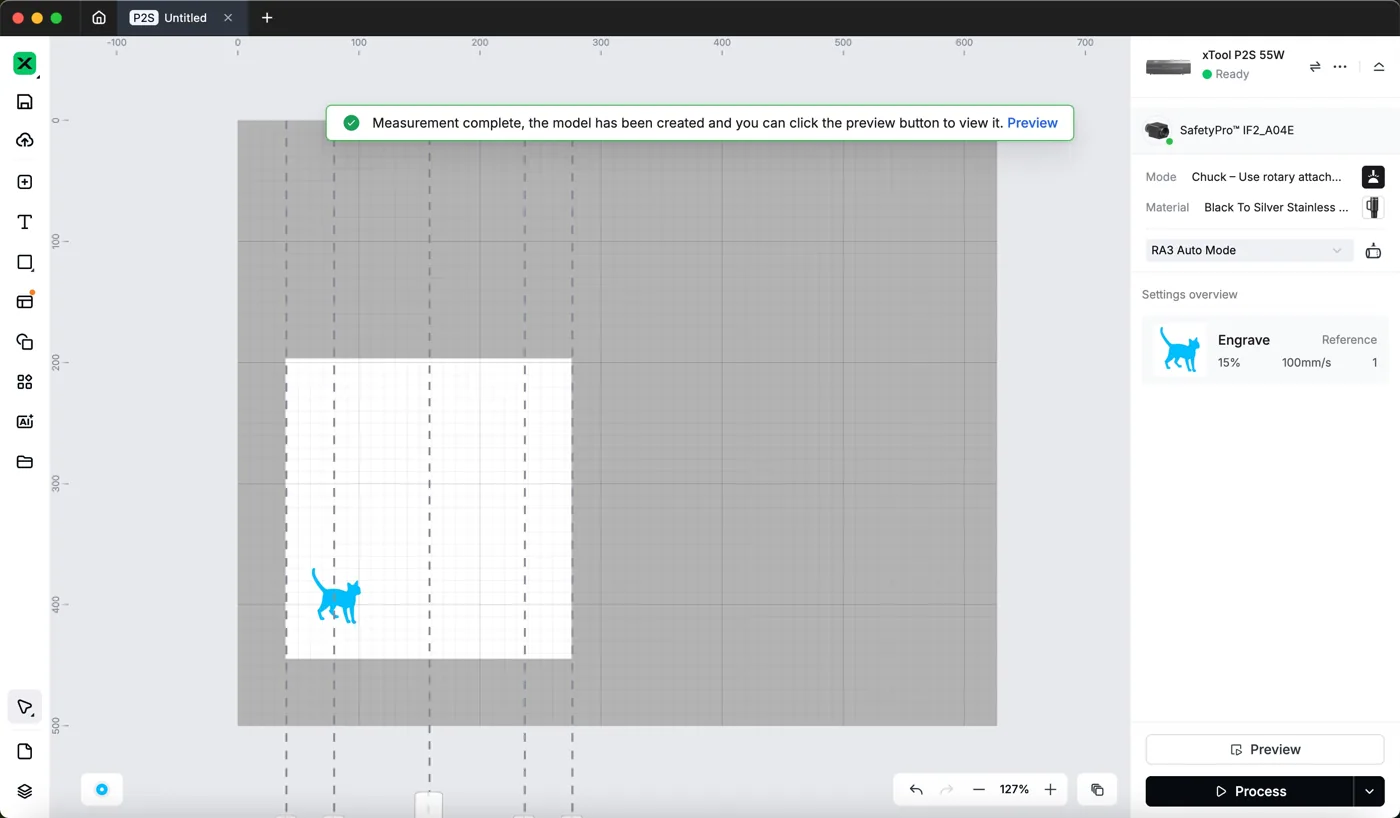The width and height of the screenshot is (1400, 818).
Task: Click the home icon
Action: point(99,18)
